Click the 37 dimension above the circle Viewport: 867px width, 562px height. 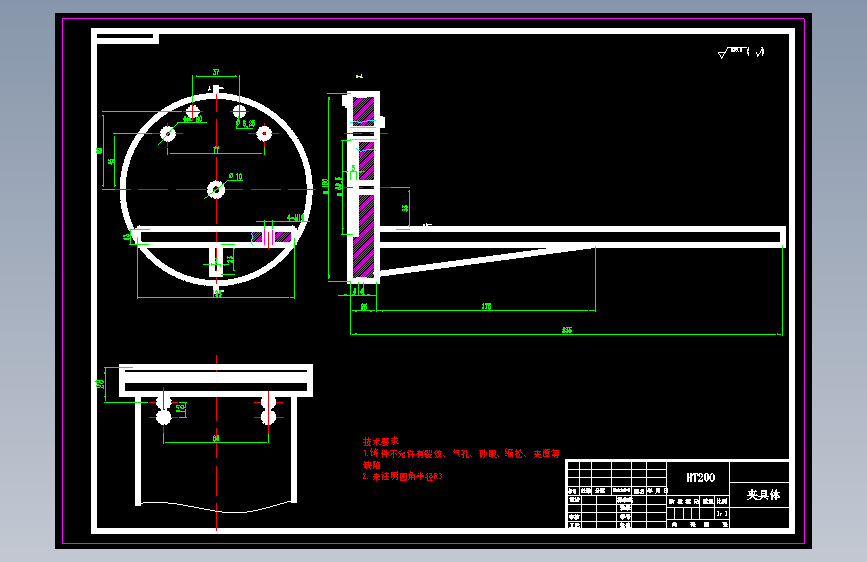pyautogui.click(x=216, y=72)
